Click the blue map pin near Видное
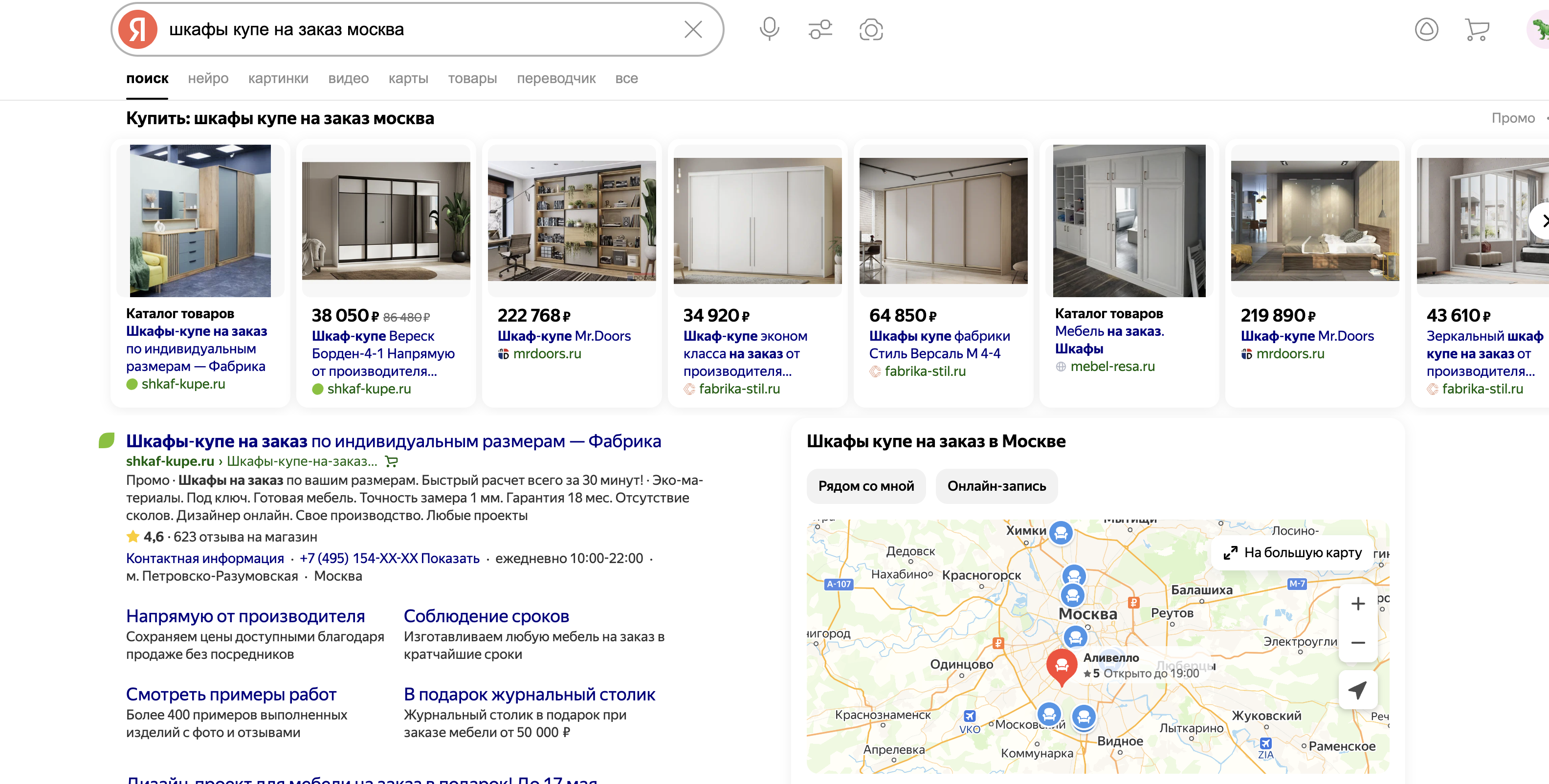The image size is (1549, 784). pos(1084,717)
